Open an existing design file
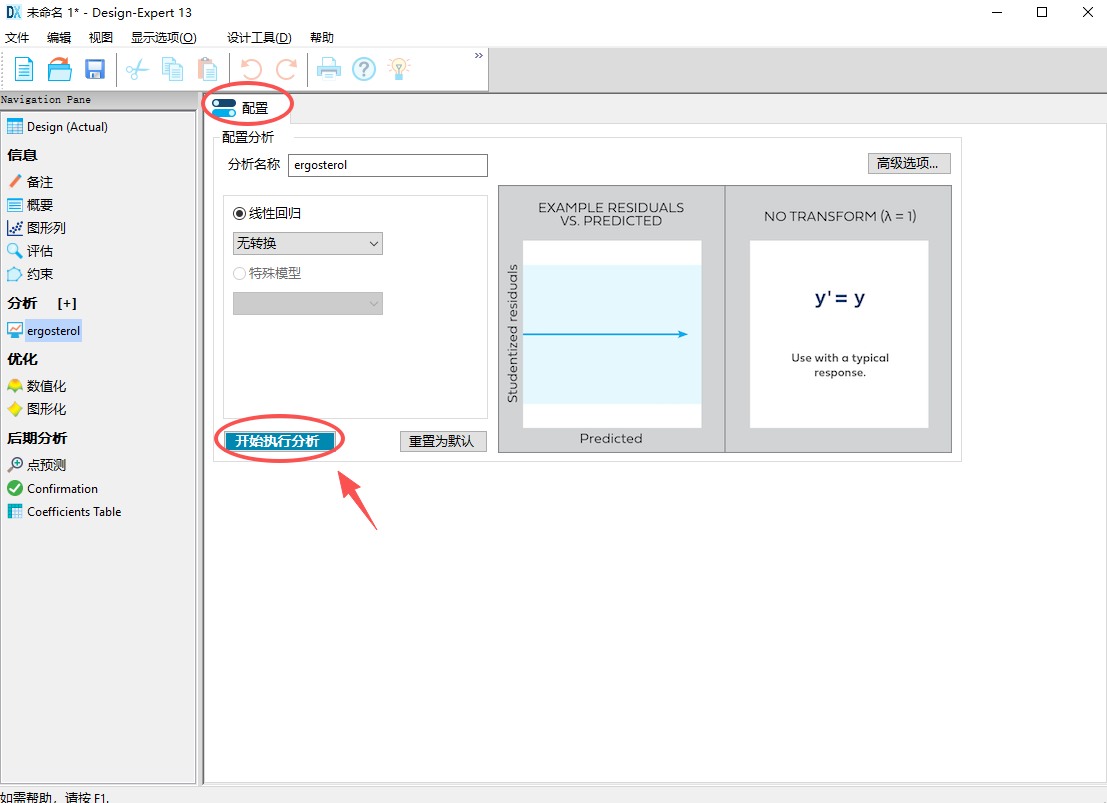1107x803 pixels. [x=59, y=68]
